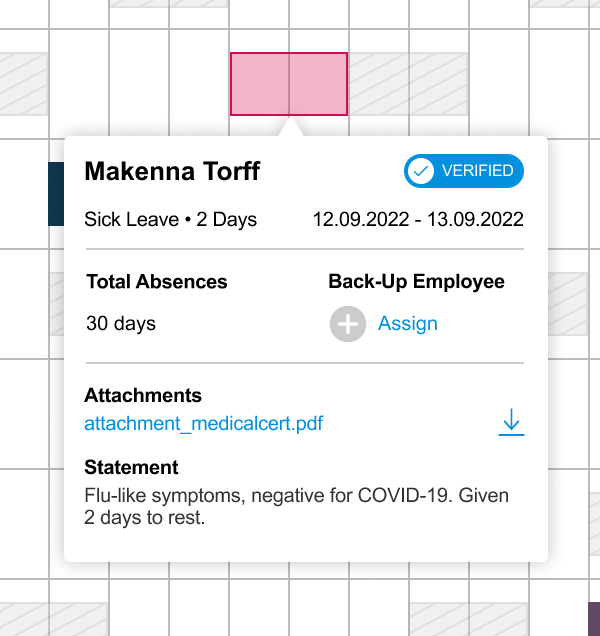The height and width of the screenshot is (636, 600).
Task: Select the purple event block at bottom right
Action: [x=594, y=619]
